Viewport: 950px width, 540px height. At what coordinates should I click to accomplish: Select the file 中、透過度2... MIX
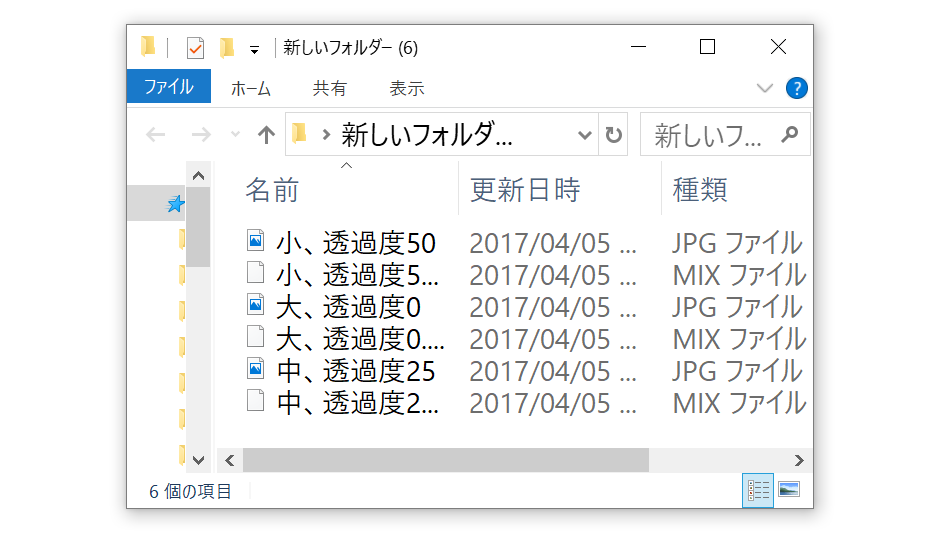click(357, 404)
